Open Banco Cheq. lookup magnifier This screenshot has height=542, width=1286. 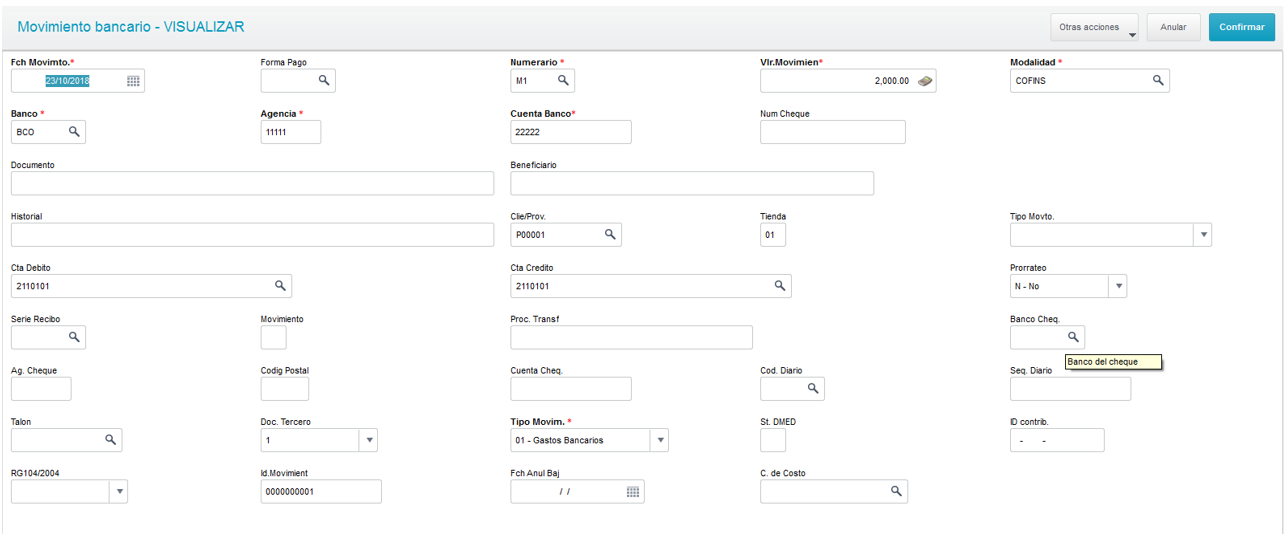click(x=1073, y=337)
